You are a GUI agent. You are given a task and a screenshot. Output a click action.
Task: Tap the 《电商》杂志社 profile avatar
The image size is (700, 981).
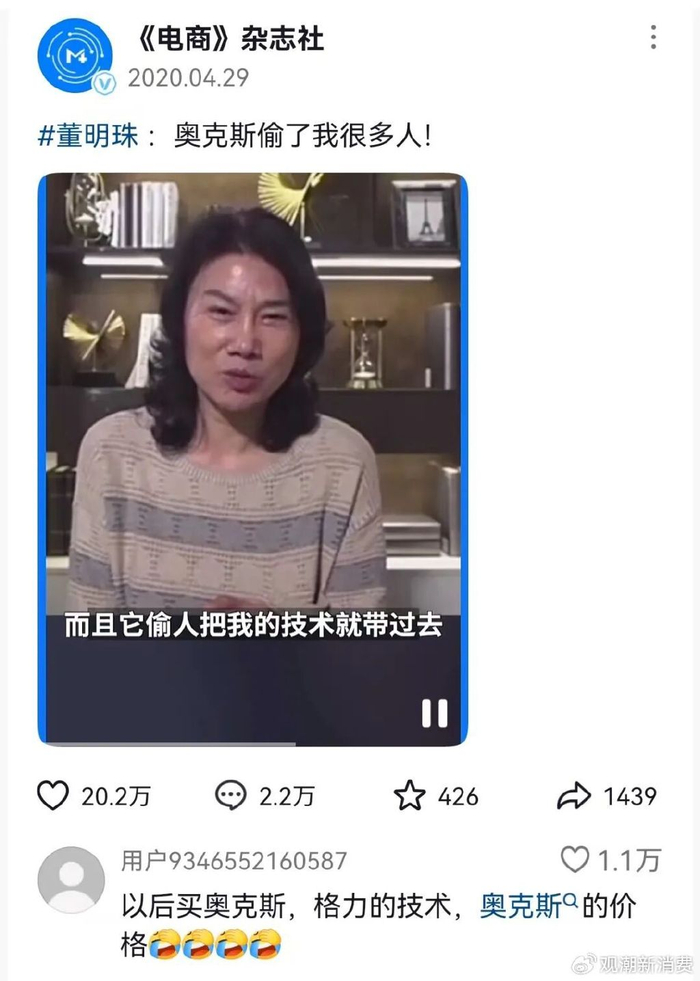coord(75,55)
